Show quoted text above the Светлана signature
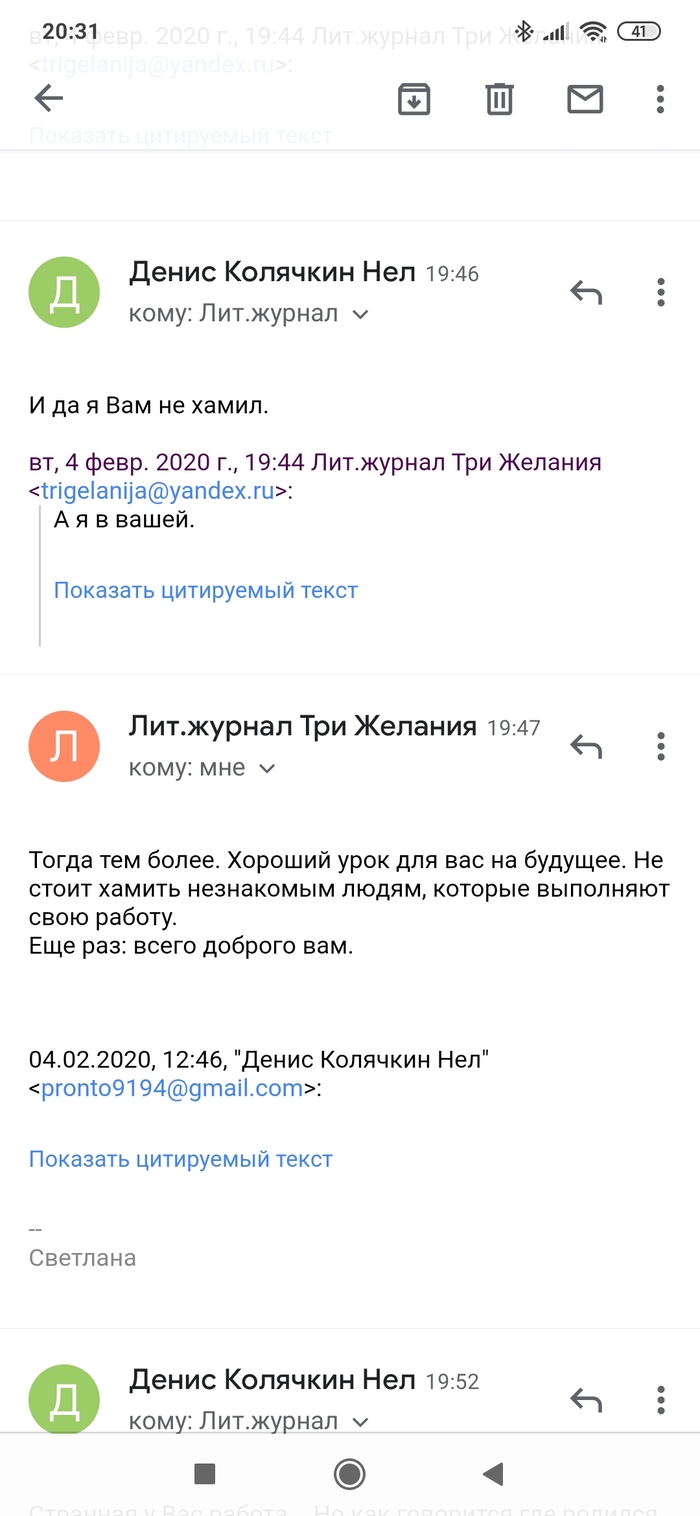The image size is (700, 1516). [x=180, y=1159]
